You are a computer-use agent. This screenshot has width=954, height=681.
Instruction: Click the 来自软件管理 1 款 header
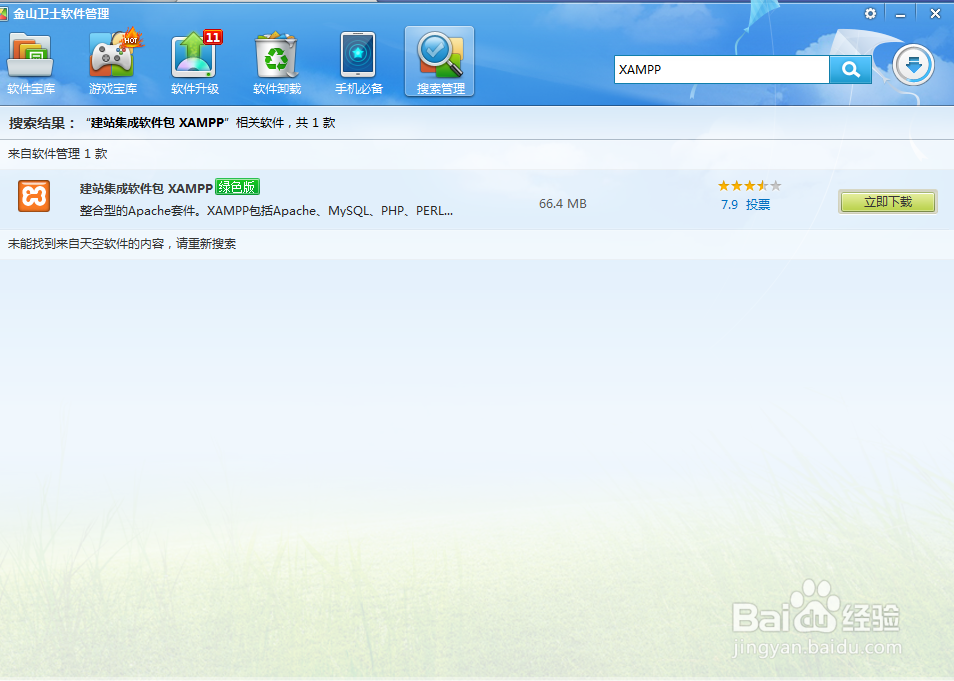[x=58, y=154]
